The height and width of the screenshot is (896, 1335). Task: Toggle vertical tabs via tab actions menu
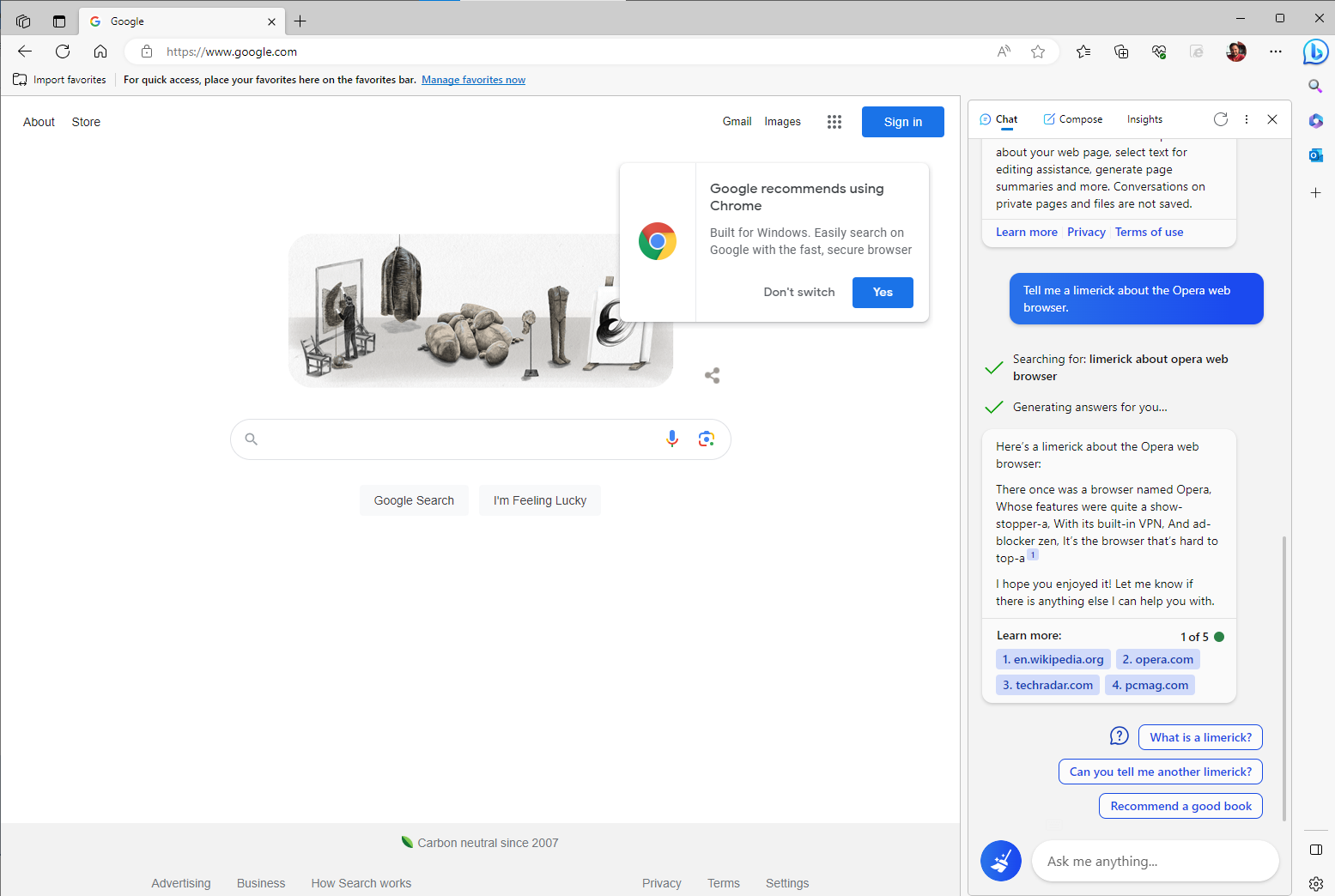(59, 21)
